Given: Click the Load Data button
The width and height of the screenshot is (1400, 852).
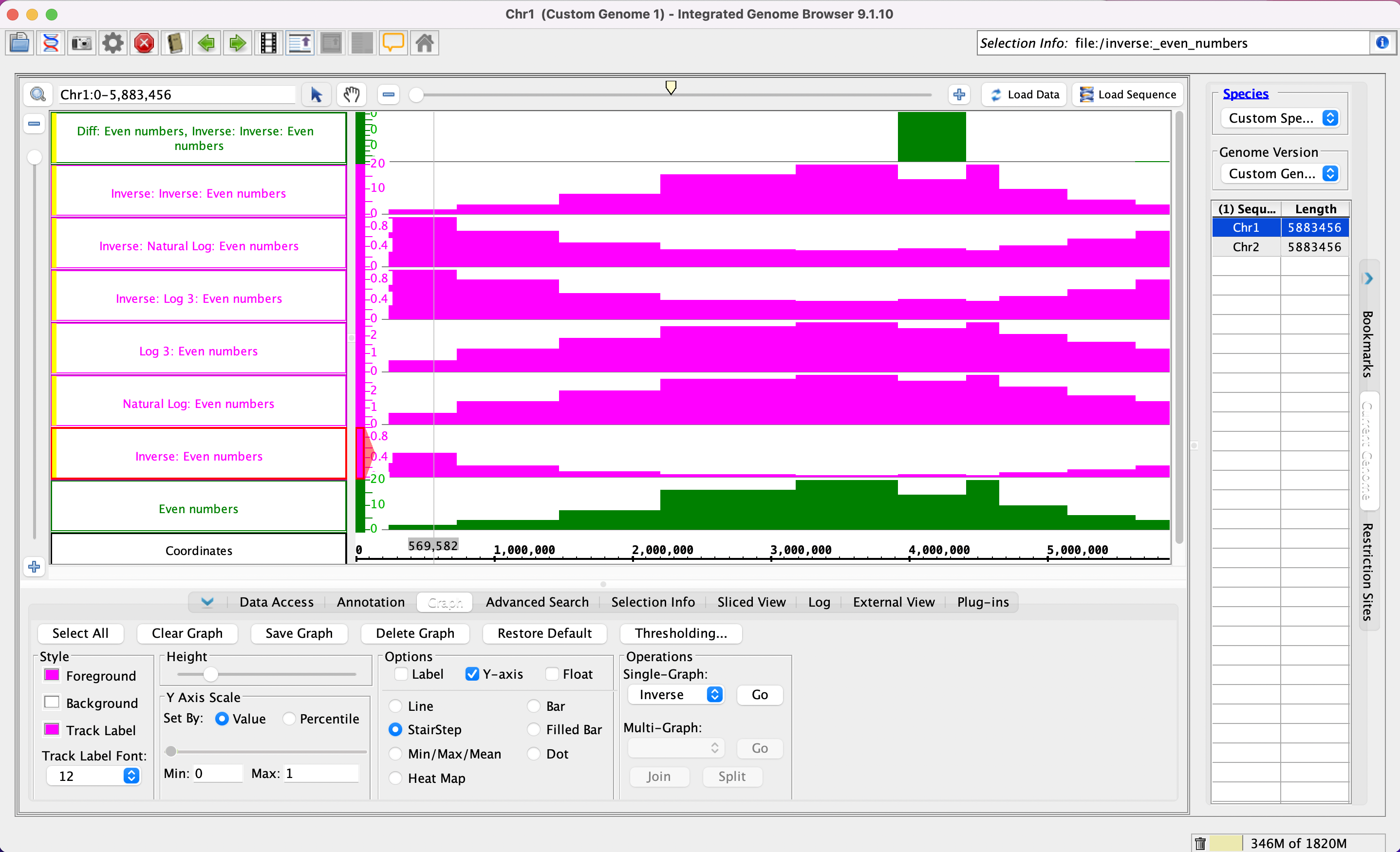Looking at the screenshot, I should 1025,94.
